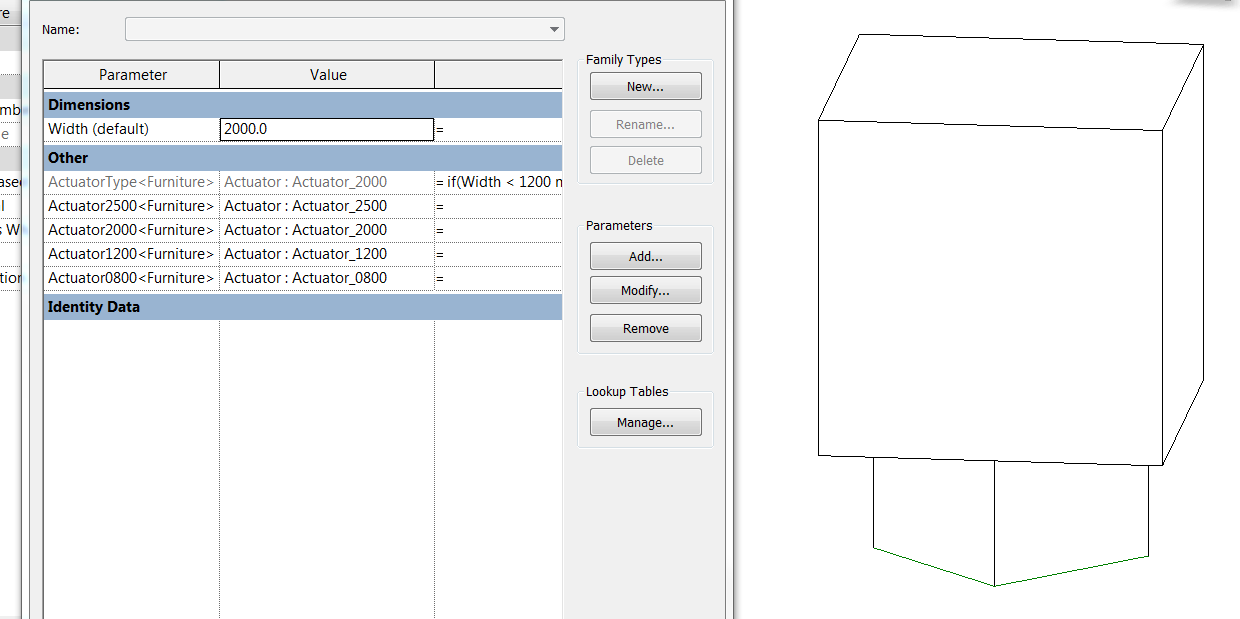The width and height of the screenshot is (1240, 619).
Task: Select the ActuatorType<Furniture> parameter row
Action: click(x=130, y=181)
